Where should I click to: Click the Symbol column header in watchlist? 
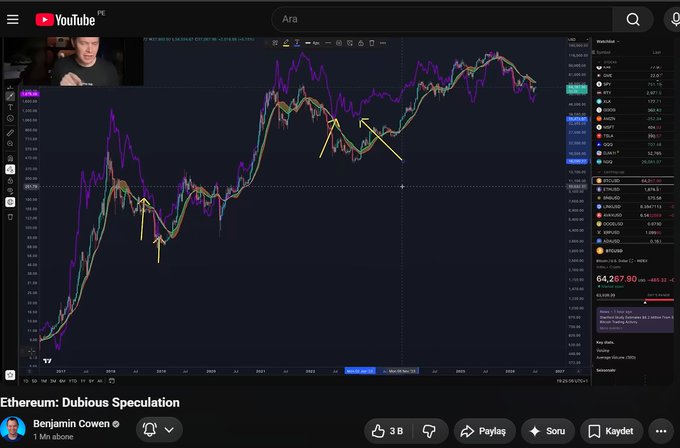point(603,52)
